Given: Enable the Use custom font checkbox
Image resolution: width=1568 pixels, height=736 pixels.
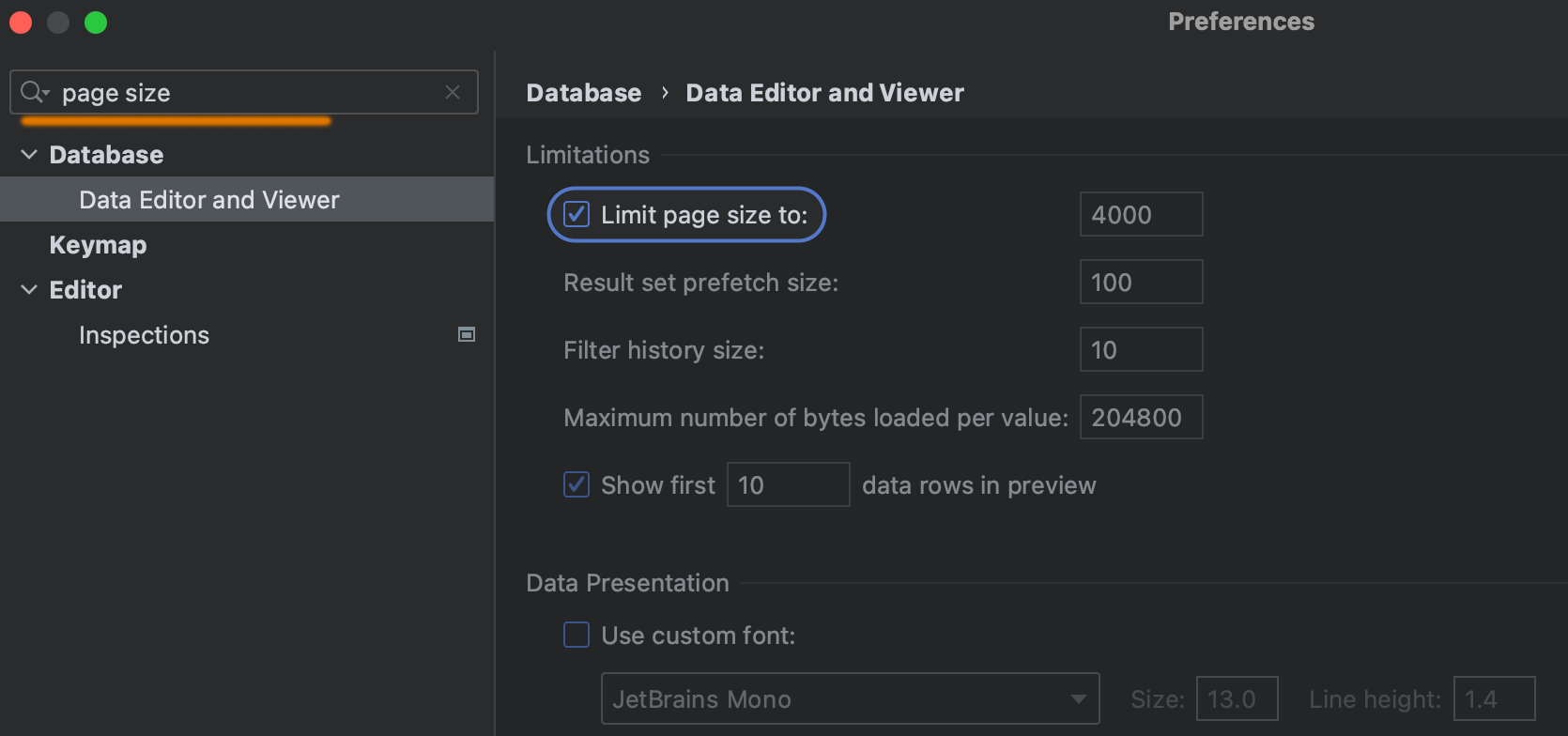Looking at the screenshot, I should pyautogui.click(x=576, y=635).
